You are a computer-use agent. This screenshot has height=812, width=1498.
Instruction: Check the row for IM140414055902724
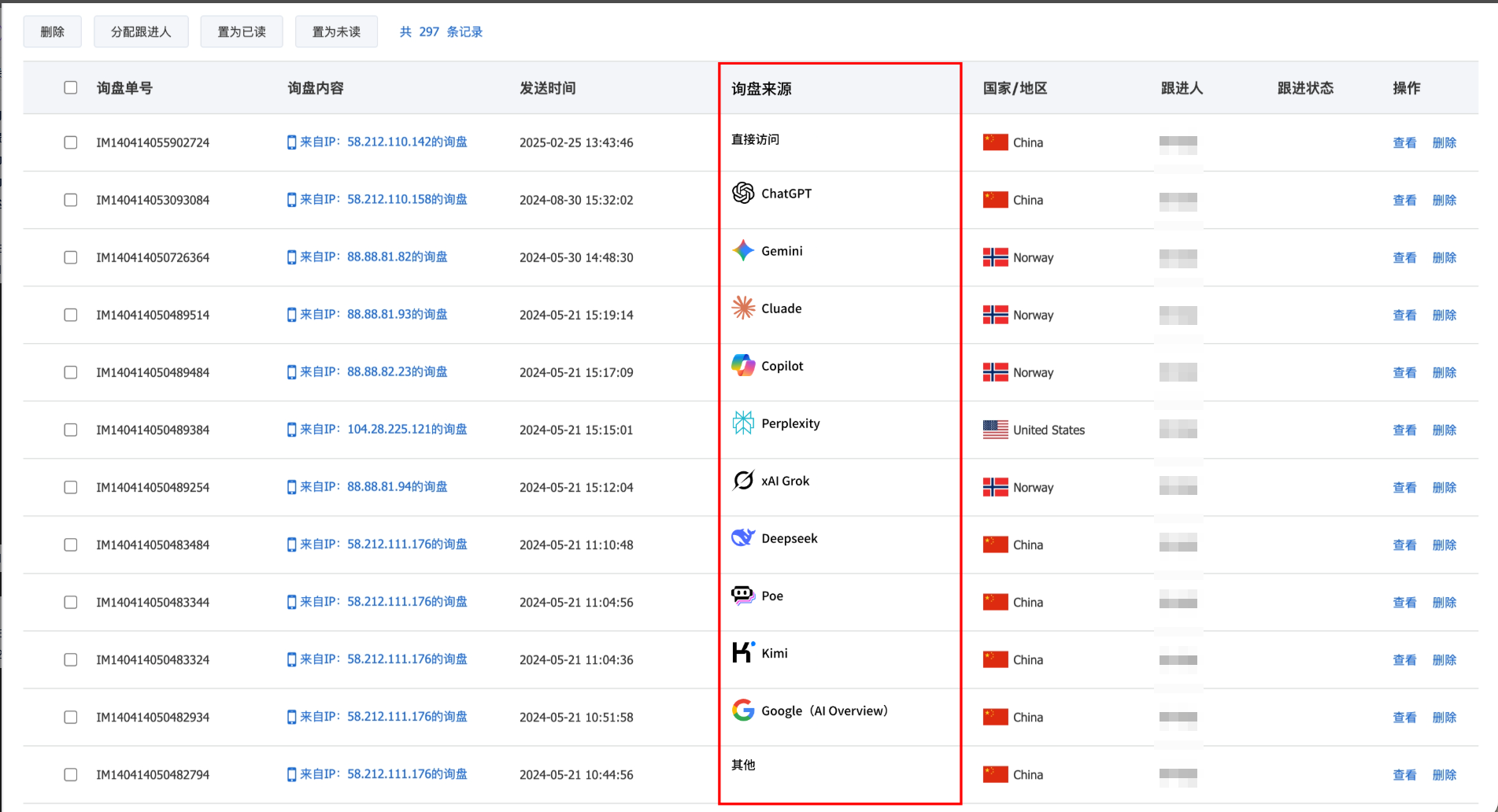(70, 142)
